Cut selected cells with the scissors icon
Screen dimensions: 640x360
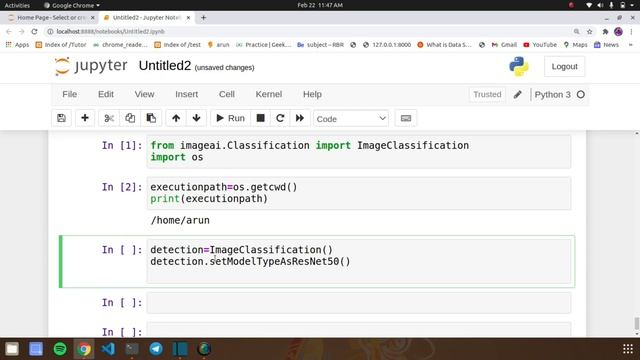[109, 118]
